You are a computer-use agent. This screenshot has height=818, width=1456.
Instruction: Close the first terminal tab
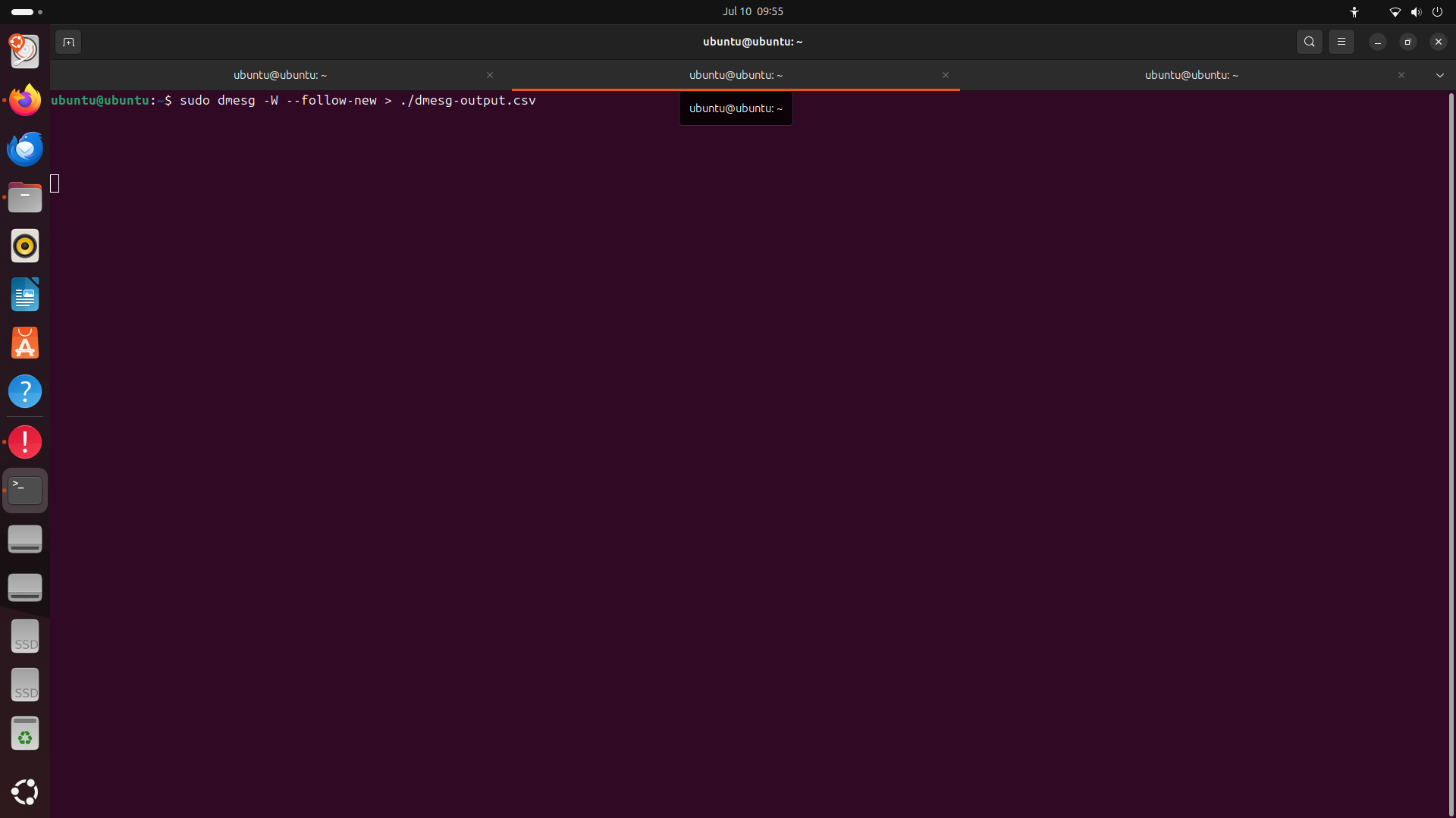[x=490, y=75]
